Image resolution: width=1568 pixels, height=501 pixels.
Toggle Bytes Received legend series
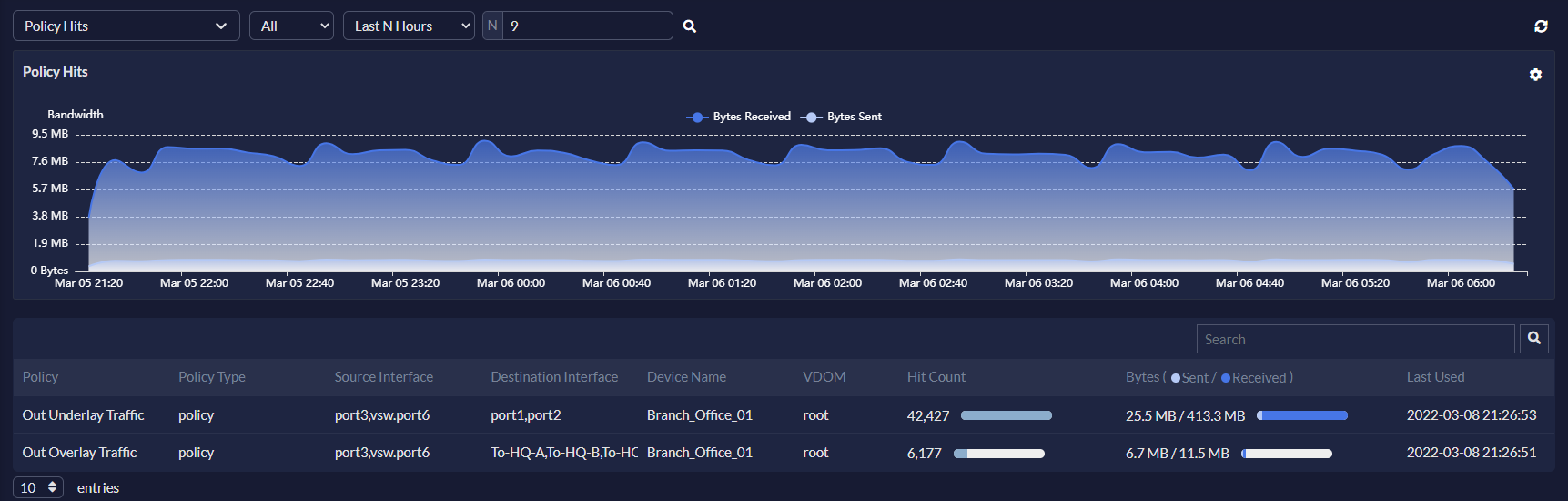[739, 117]
